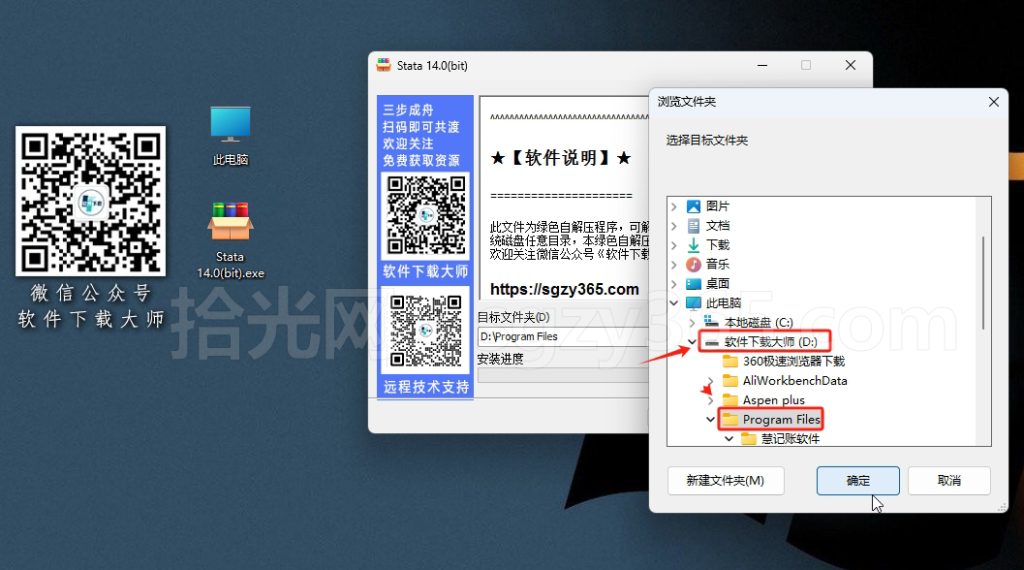Click the 软件下载大师 (D:) drive icon
Screen dimensions: 1024x570
point(712,341)
